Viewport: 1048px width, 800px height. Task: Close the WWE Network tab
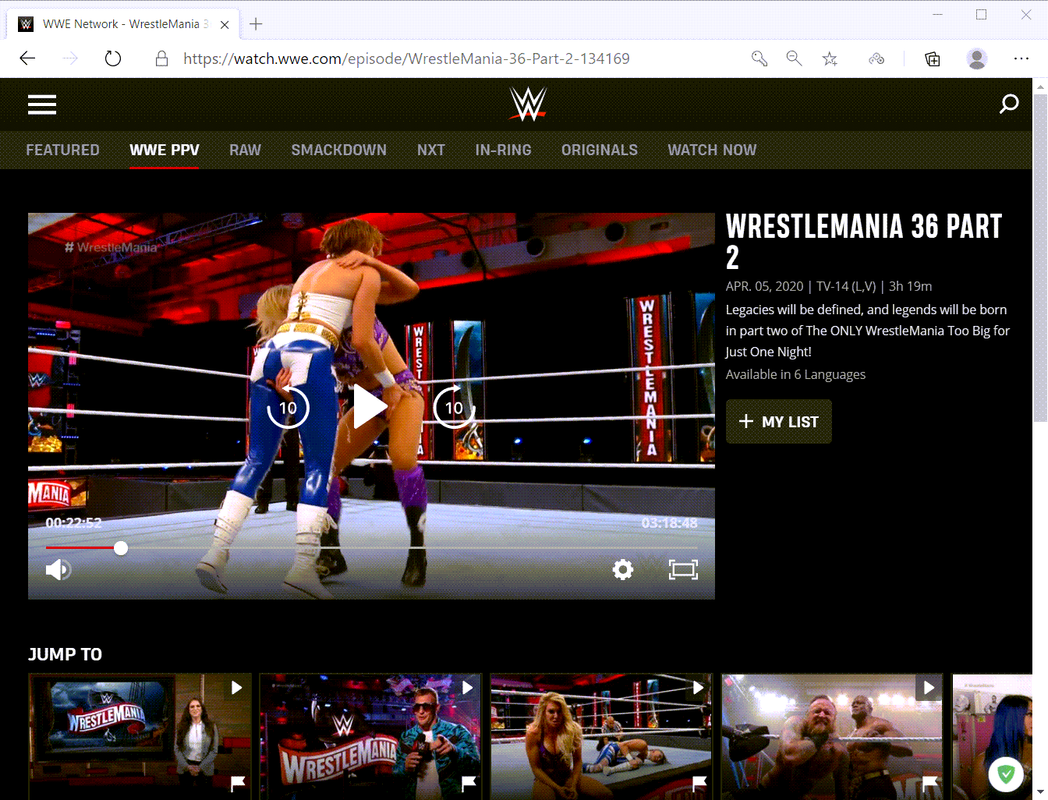[225, 25]
